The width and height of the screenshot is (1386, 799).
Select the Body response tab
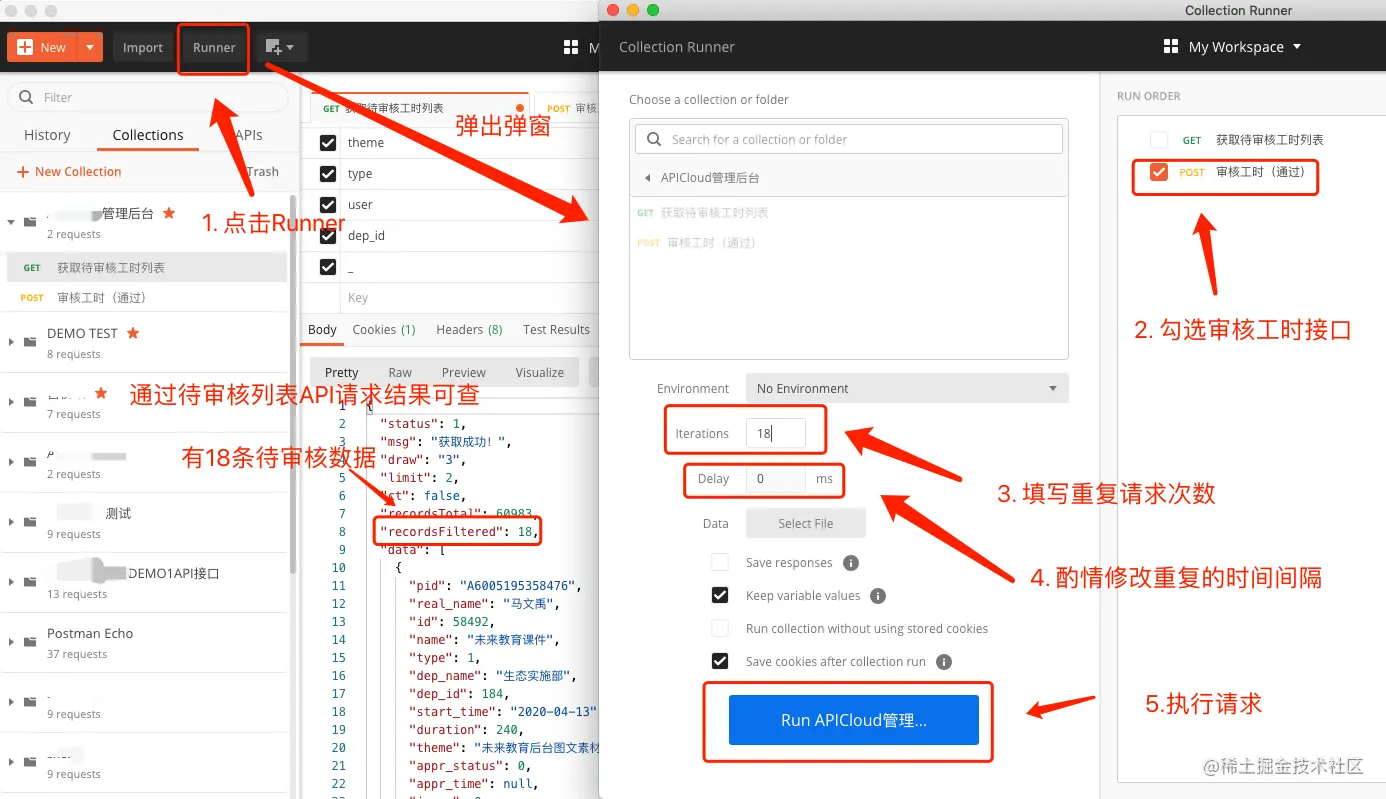(x=322, y=330)
